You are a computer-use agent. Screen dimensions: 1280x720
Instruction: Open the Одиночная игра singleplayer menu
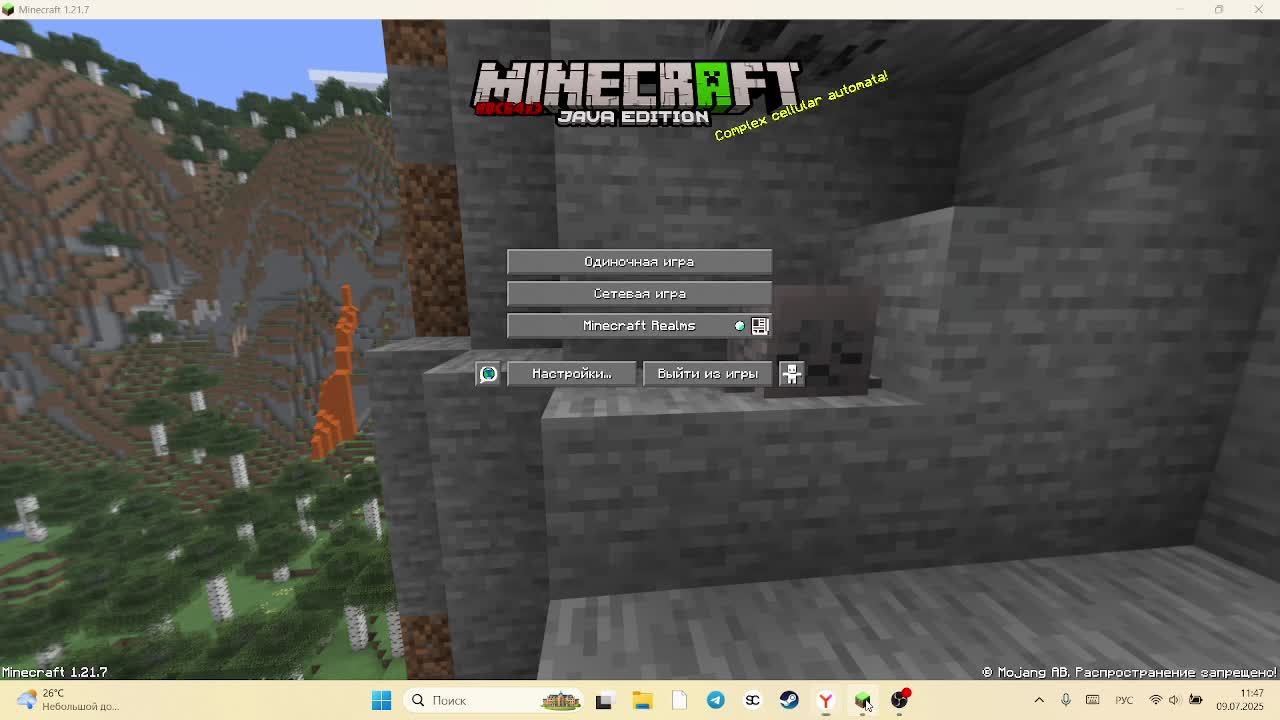pos(639,262)
